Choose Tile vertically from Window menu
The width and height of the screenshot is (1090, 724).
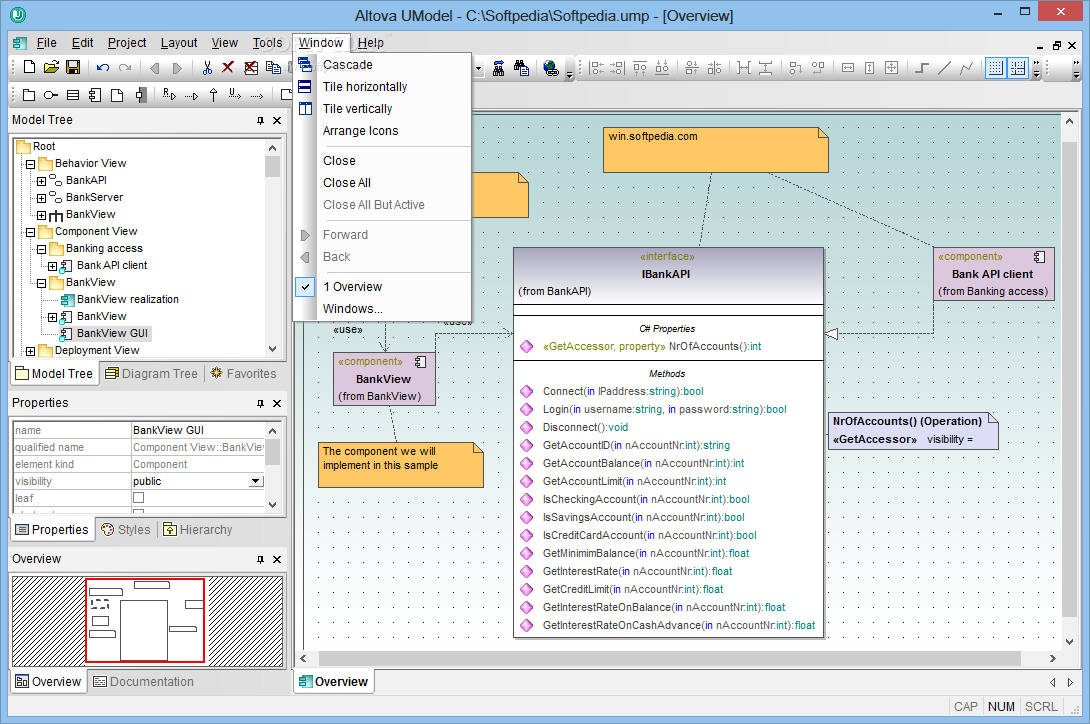[382, 109]
